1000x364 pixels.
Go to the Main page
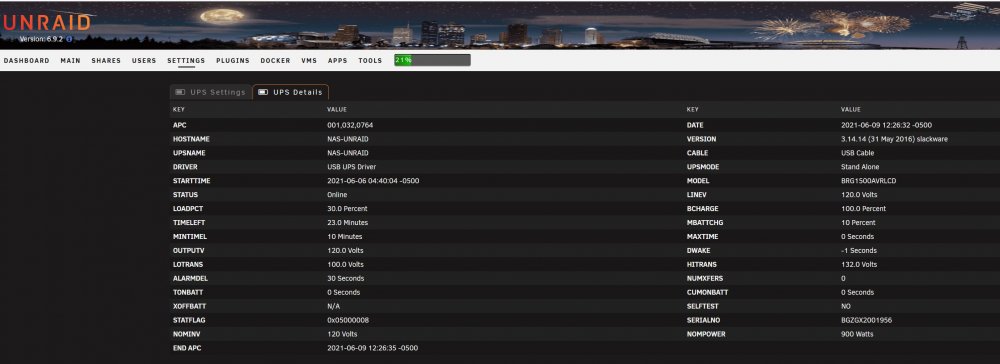pyautogui.click(x=70, y=61)
